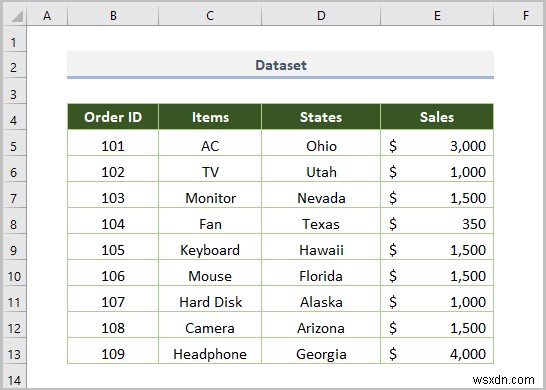This screenshot has height=390, width=546.
Task: Select the Fan item cell
Action: [x=210, y=221]
